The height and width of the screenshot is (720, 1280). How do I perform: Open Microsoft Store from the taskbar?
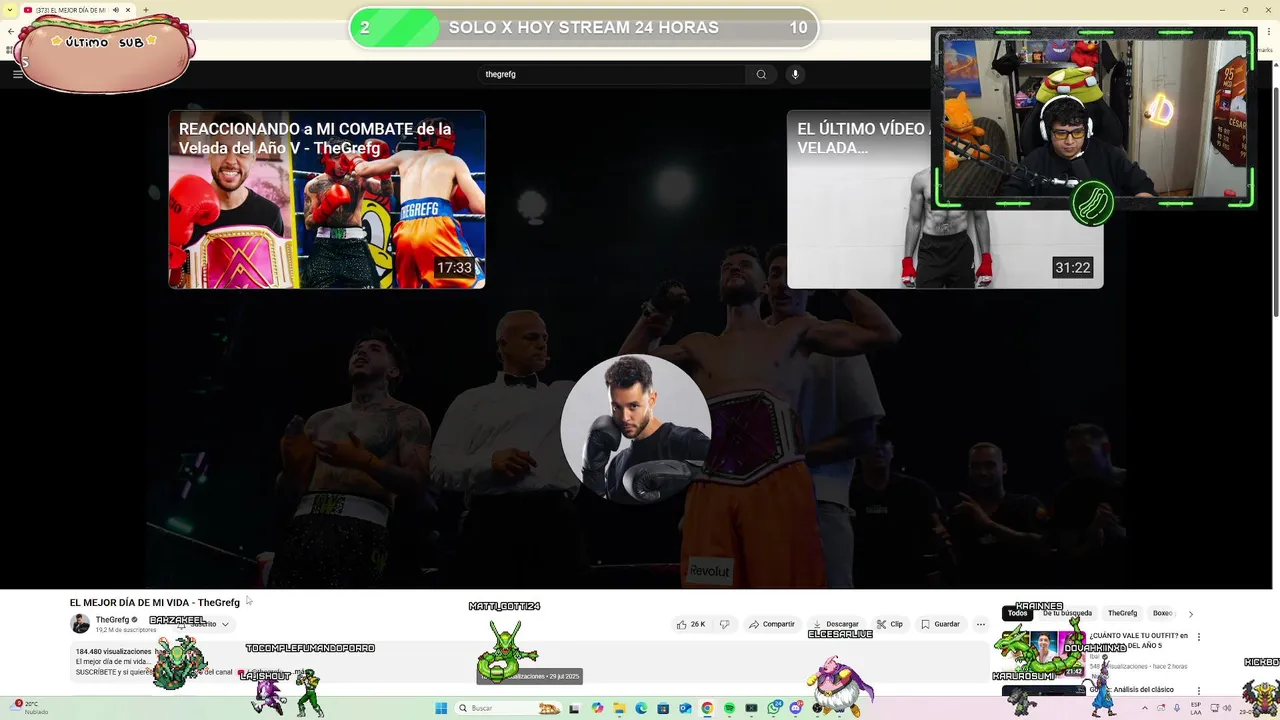point(663,708)
